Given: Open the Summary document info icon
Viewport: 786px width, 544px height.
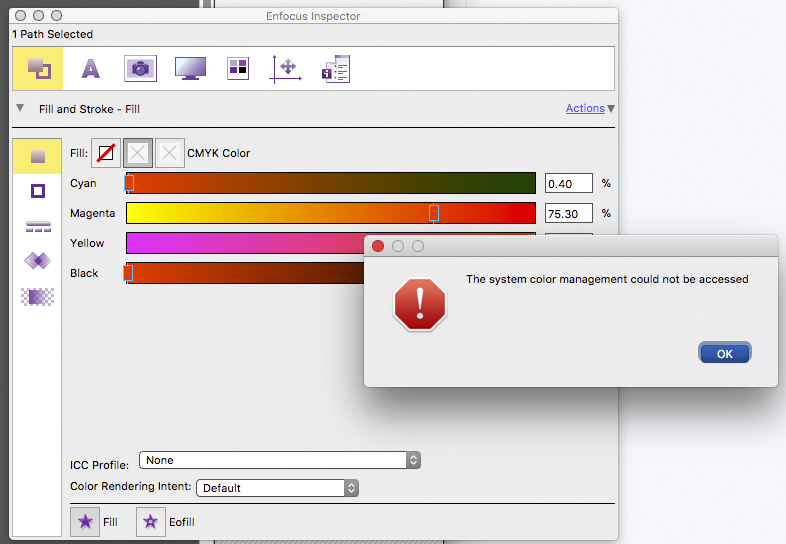Looking at the screenshot, I should coord(336,69).
